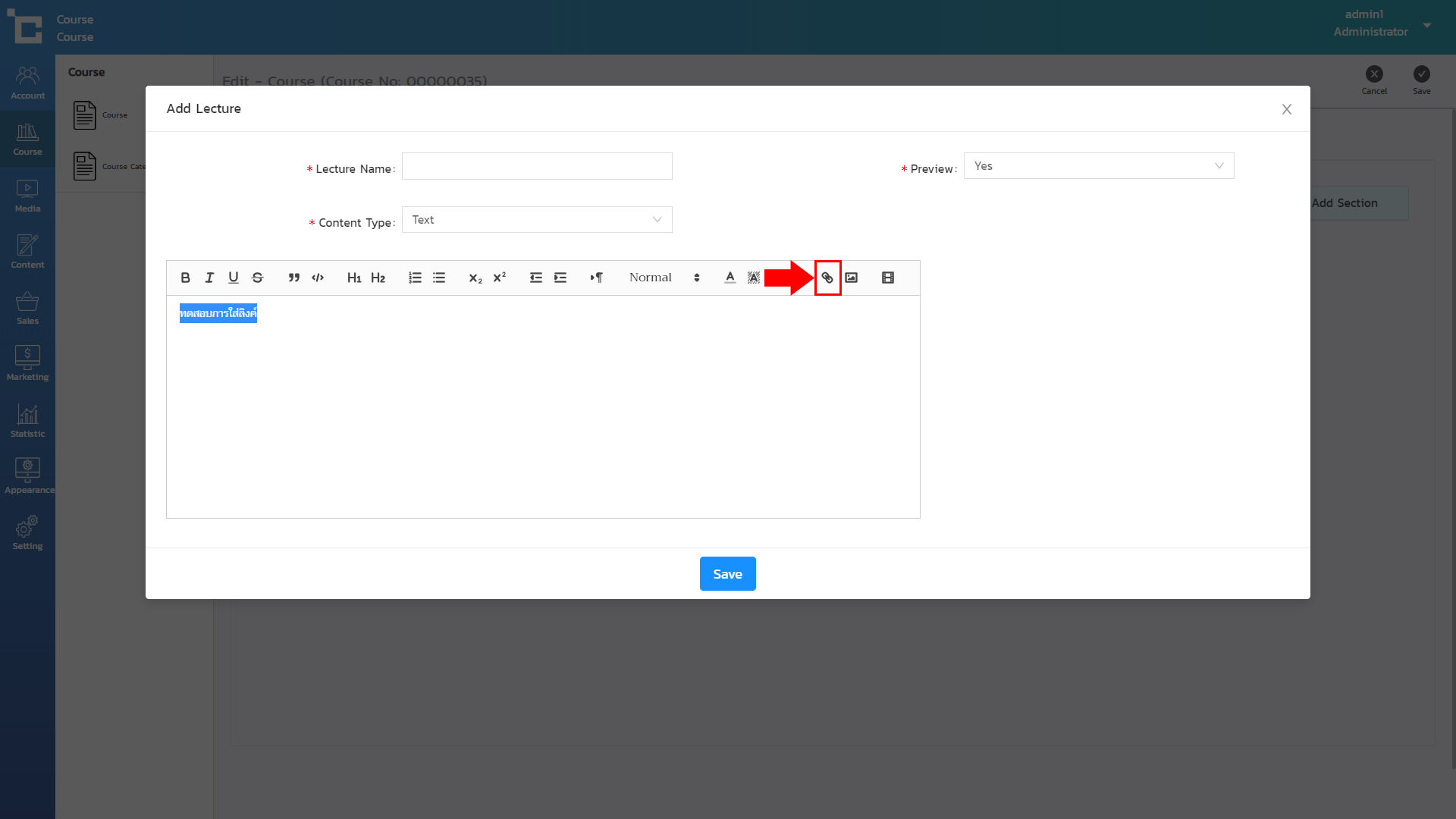Click the insert image icon in toolbar
This screenshot has height=819, width=1456.
(852, 278)
